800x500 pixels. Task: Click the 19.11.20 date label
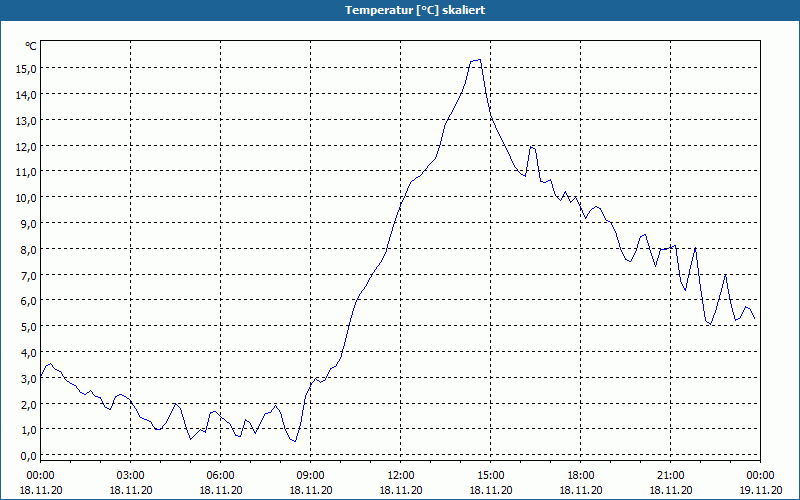[760, 490]
